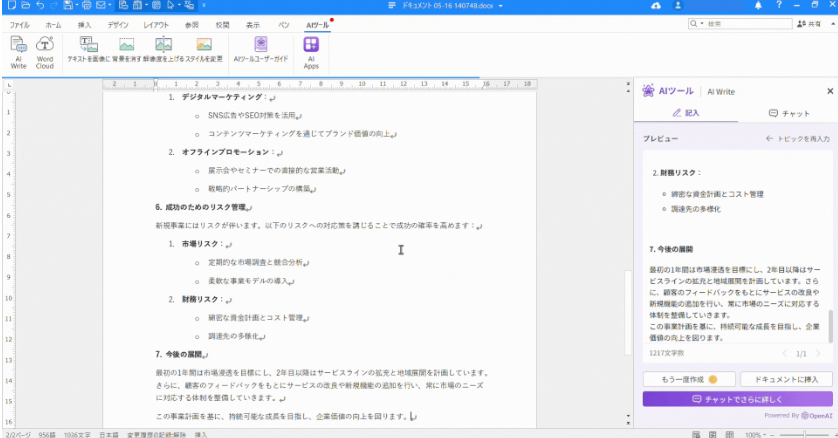Open the AI Write tool
The image size is (838, 438).
[x=19, y=52]
